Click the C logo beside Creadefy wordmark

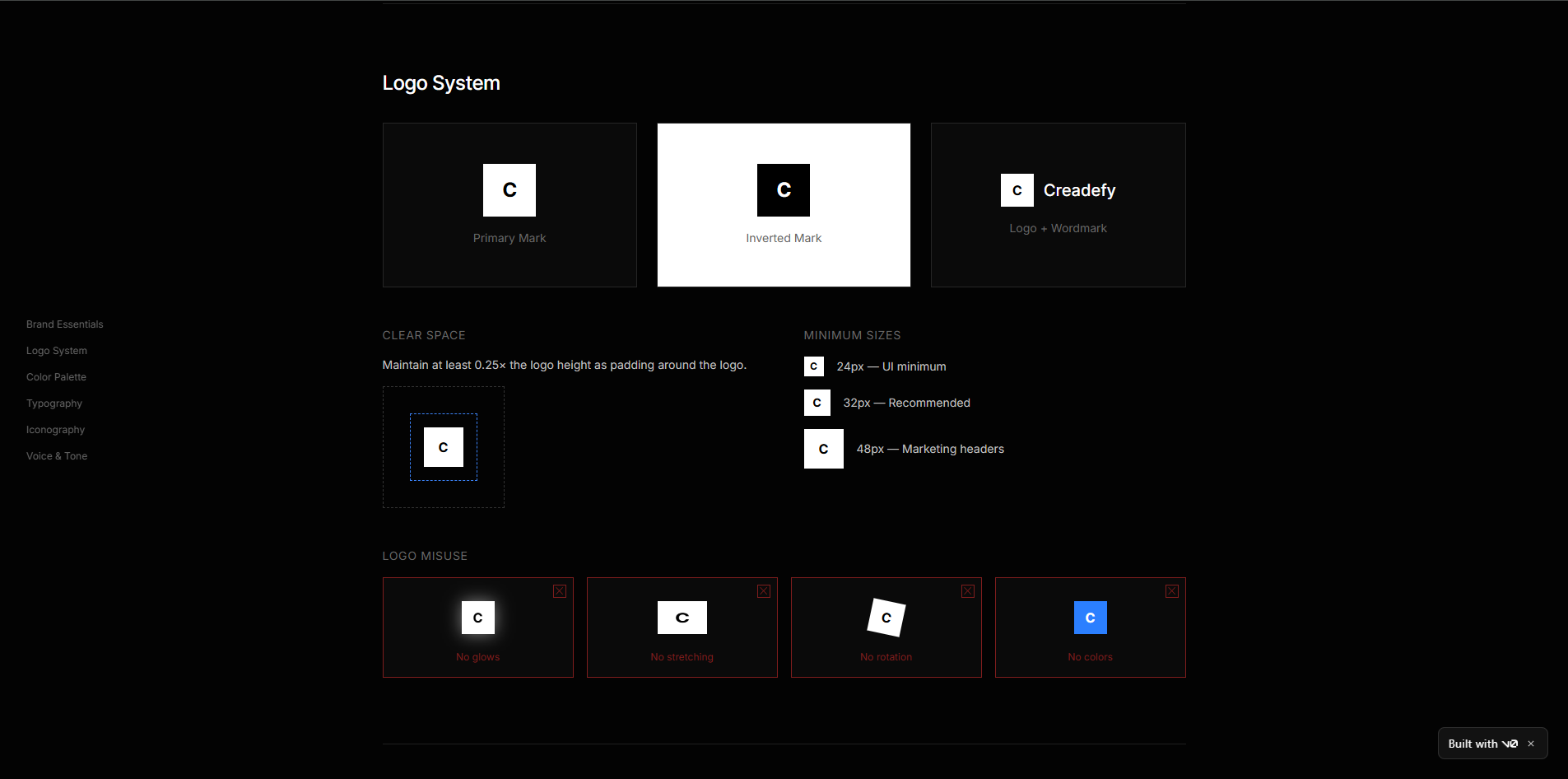pyautogui.click(x=1017, y=190)
